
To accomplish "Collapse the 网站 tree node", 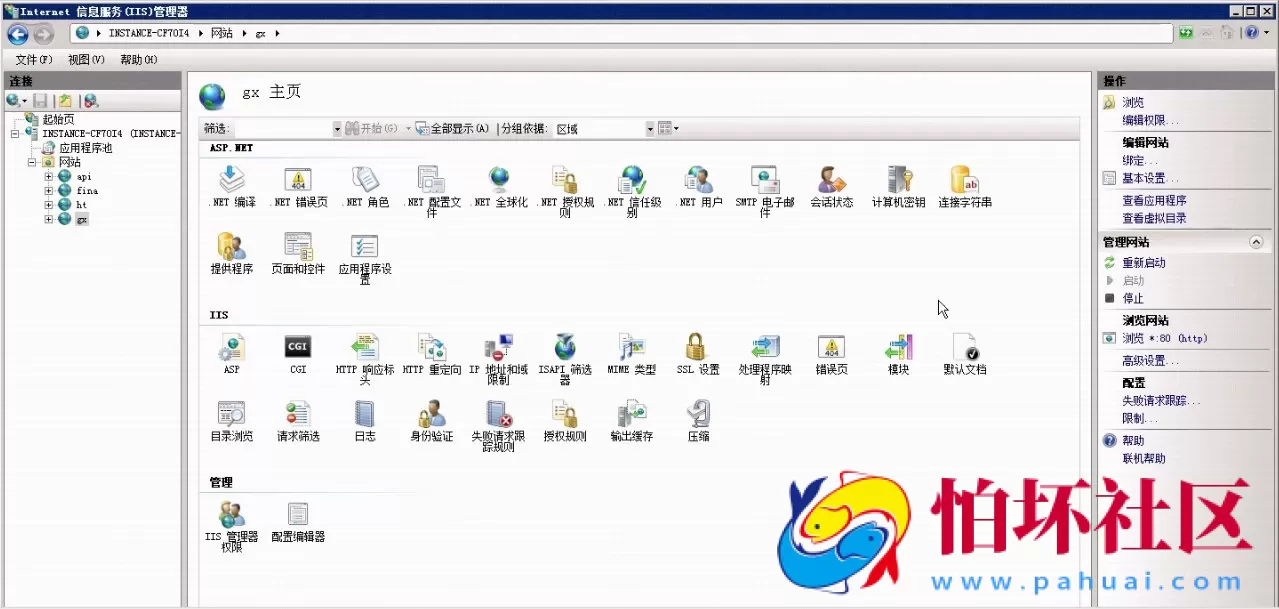I will pos(33,162).
